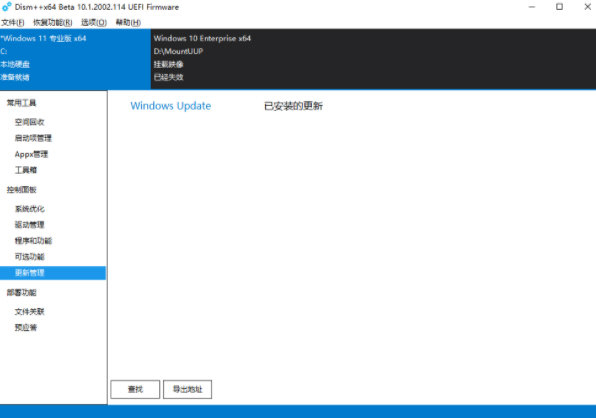Select the highlighted 更新管理 sidebar item
The image size is (596, 418).
(53, 273)
